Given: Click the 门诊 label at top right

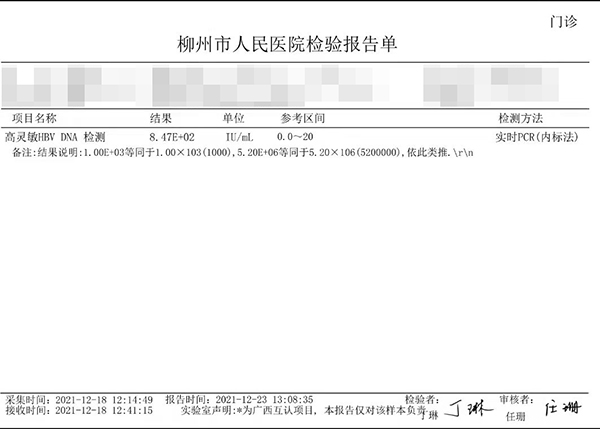Looking at the screenshot, I should click(x=563, y=21).
